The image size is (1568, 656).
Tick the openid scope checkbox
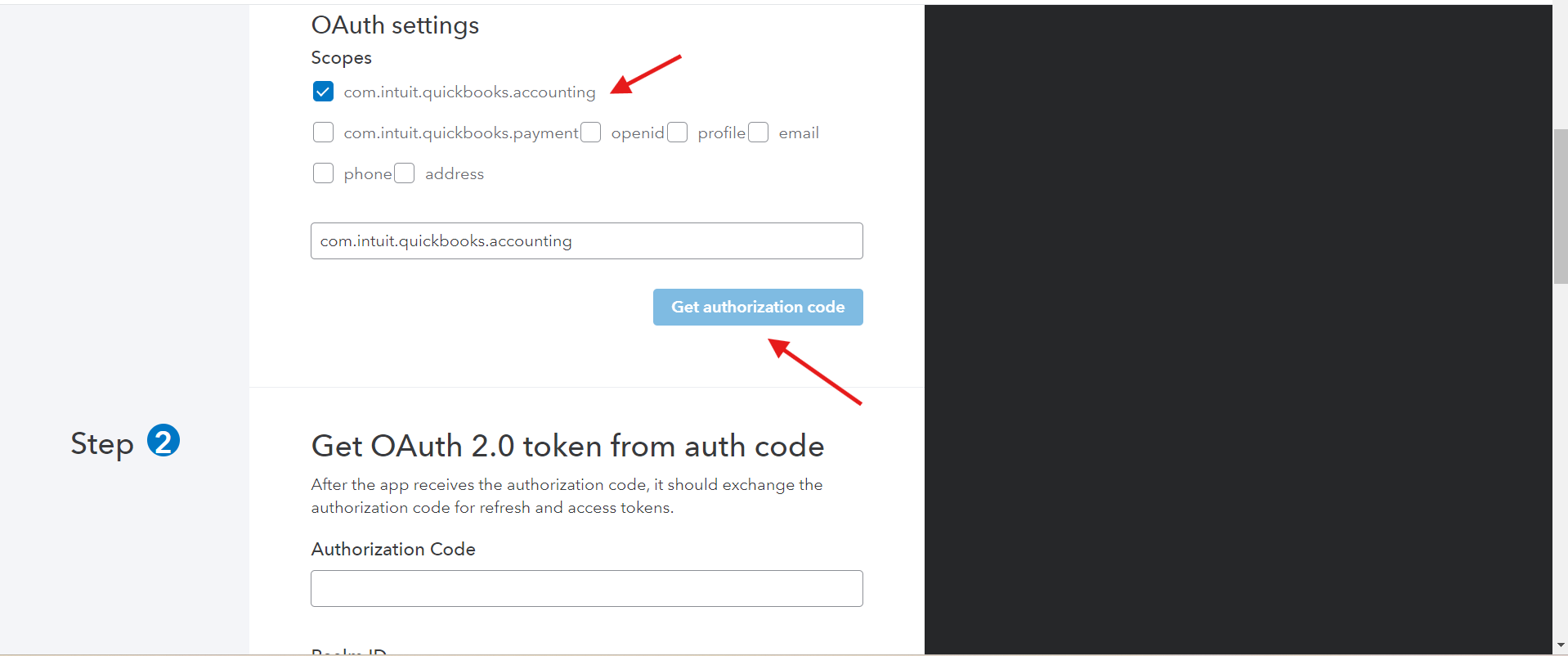click(590, 132)
